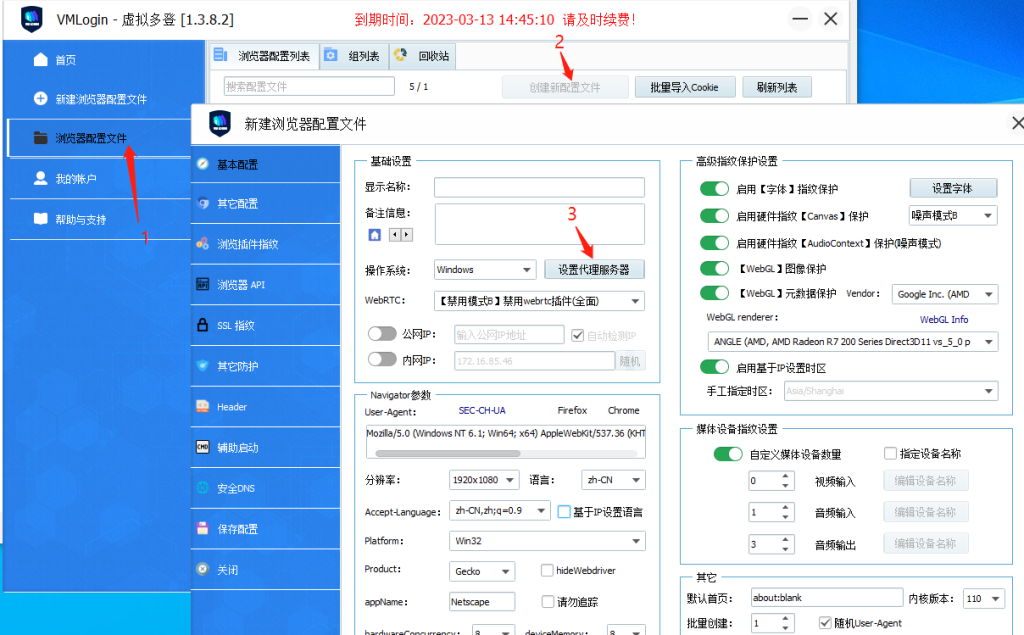Screen dimensions: 1024x635
Task: Click the icon beside 其它配置
Action: [x=202, y=203]
